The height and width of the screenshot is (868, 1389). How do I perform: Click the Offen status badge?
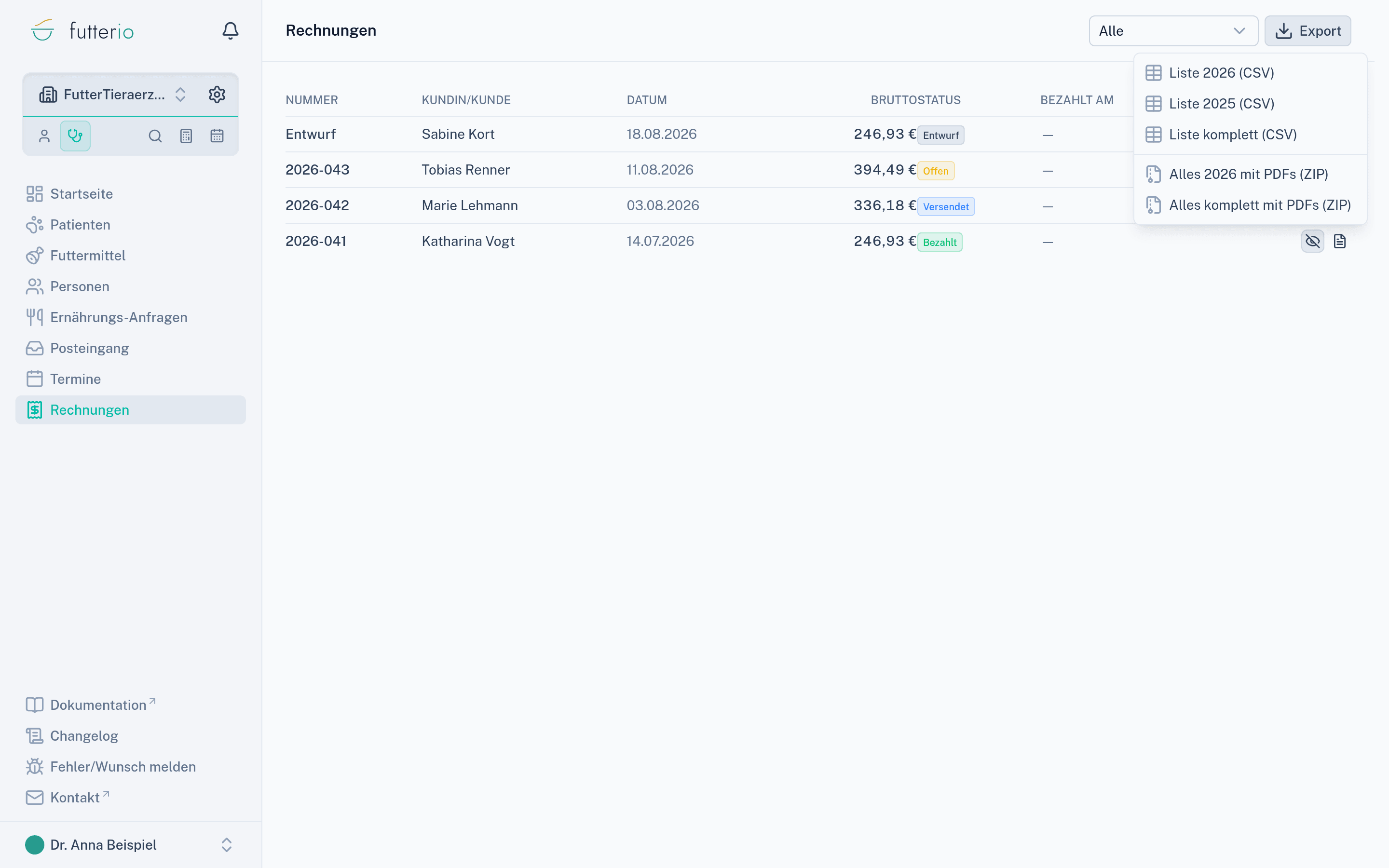tap(936, 171)
